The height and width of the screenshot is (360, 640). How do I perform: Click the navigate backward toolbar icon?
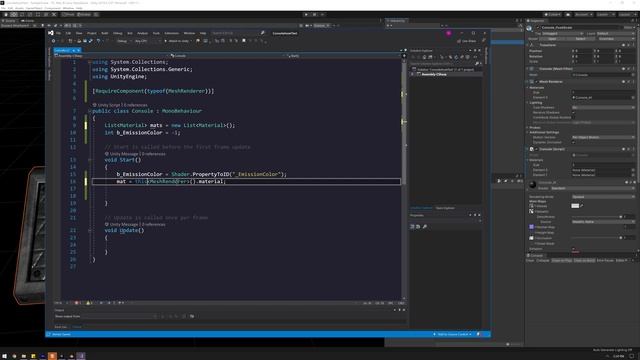tap(53, 41)
